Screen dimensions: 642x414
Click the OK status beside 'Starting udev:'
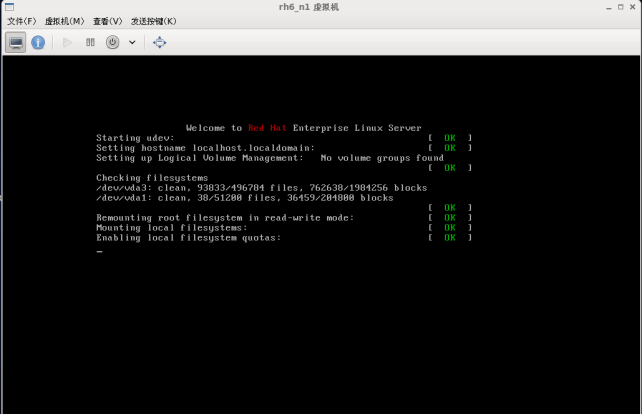coord(450,138)
